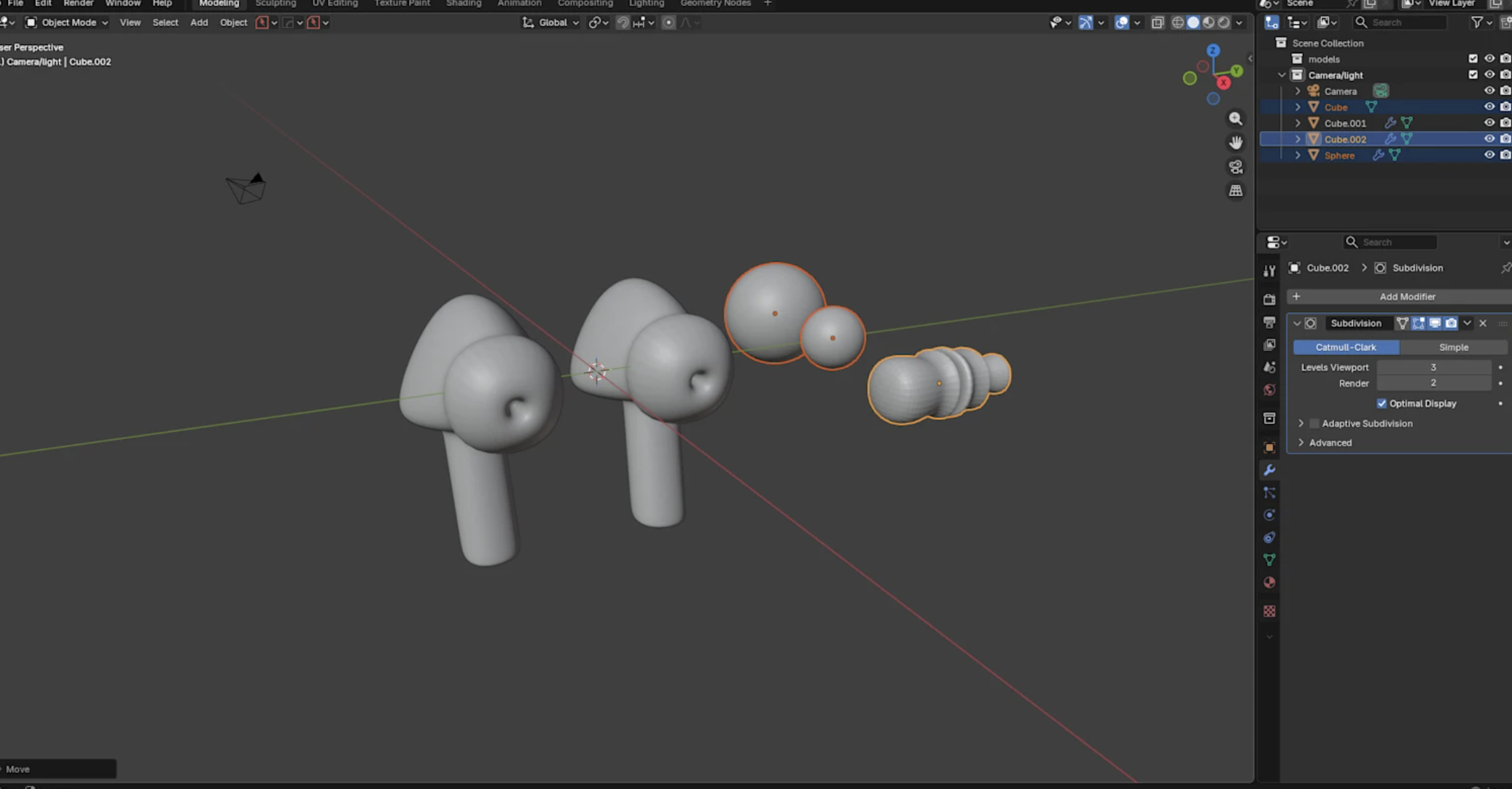Open the Output properties printer tab
Viewport: 1512px width, 789px height.
1270,322
